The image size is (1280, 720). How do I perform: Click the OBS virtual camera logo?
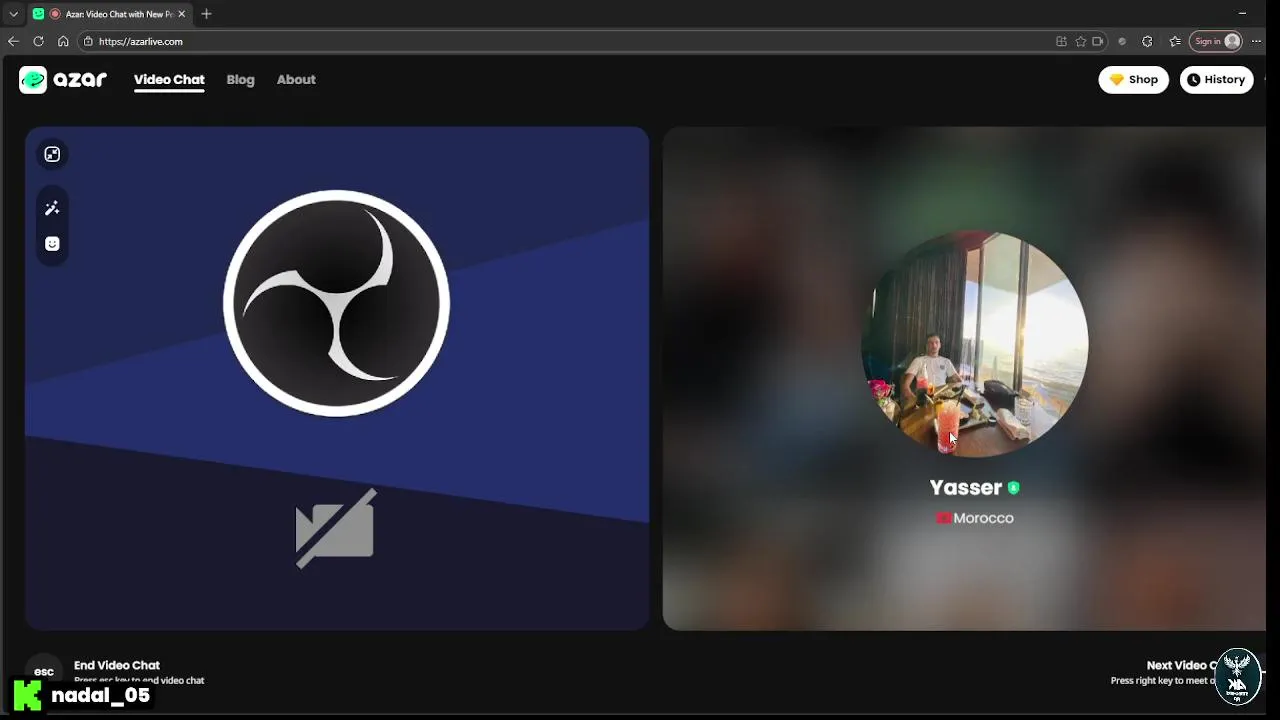(336, 303)
